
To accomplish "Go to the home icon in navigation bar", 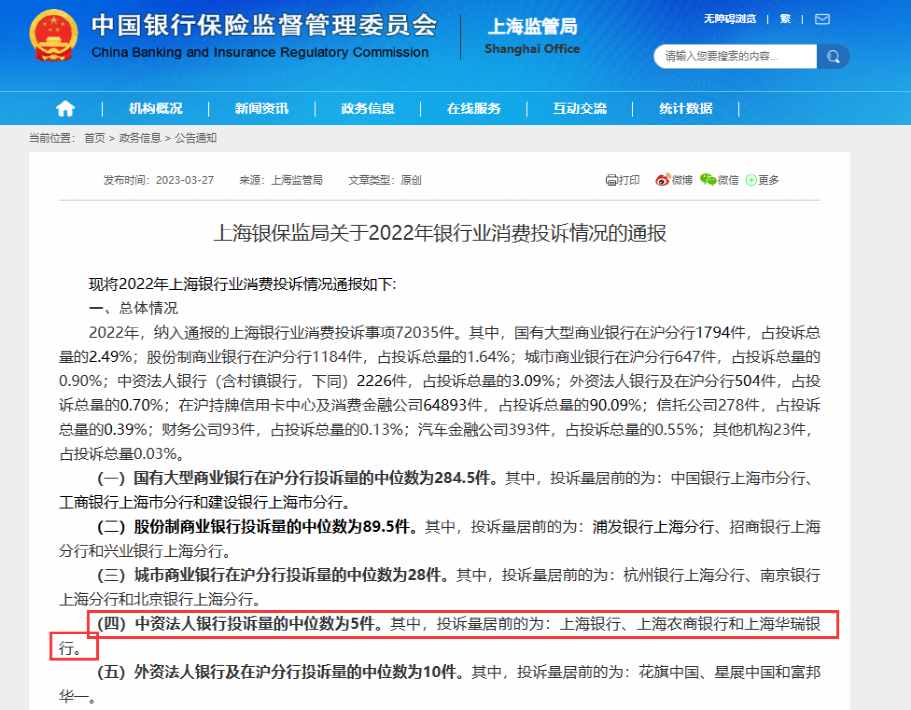I will (65, 108).
